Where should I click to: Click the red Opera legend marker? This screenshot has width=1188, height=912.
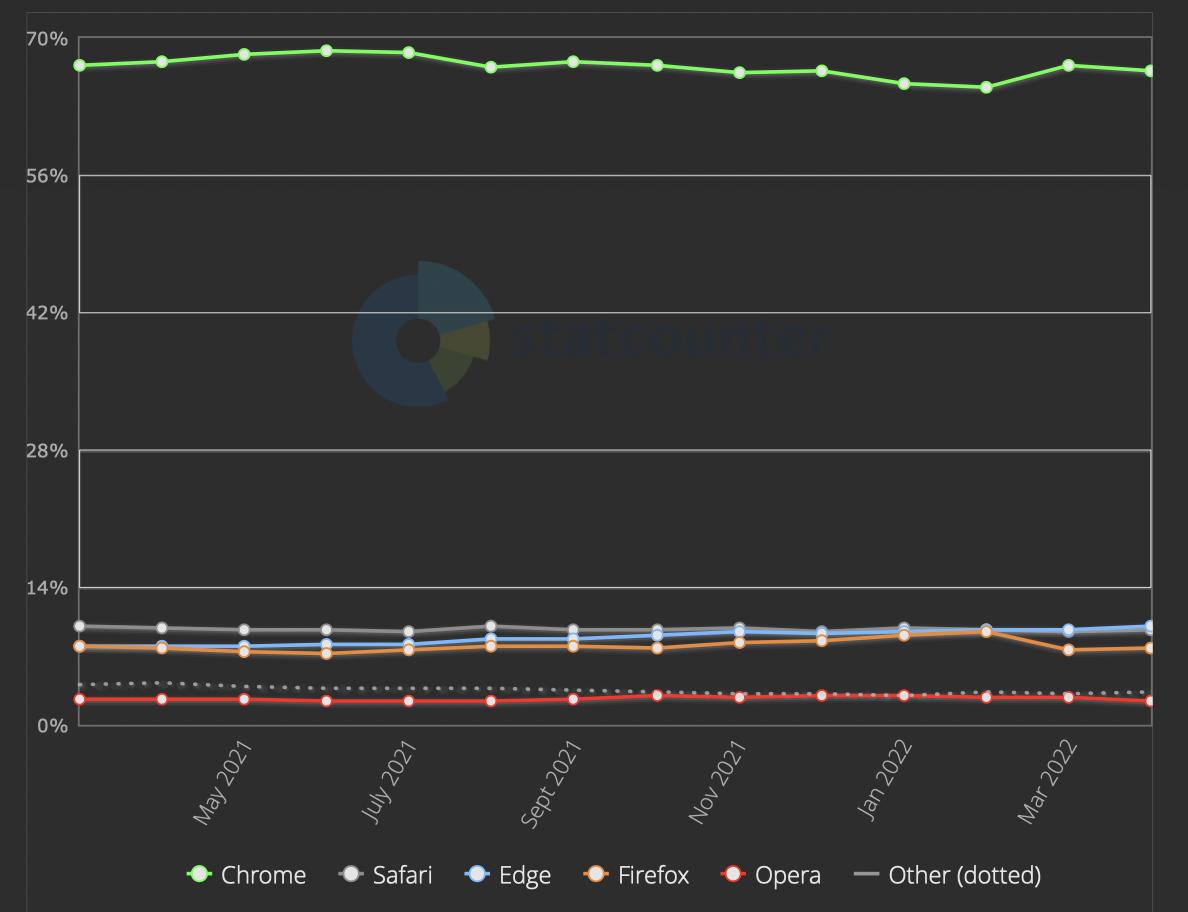[733, 875]
